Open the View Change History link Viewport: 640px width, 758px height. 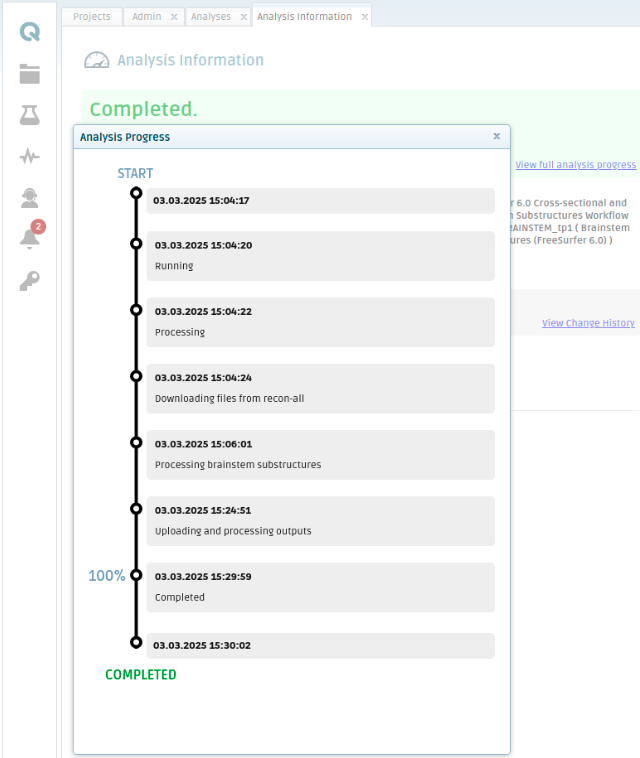588,323
